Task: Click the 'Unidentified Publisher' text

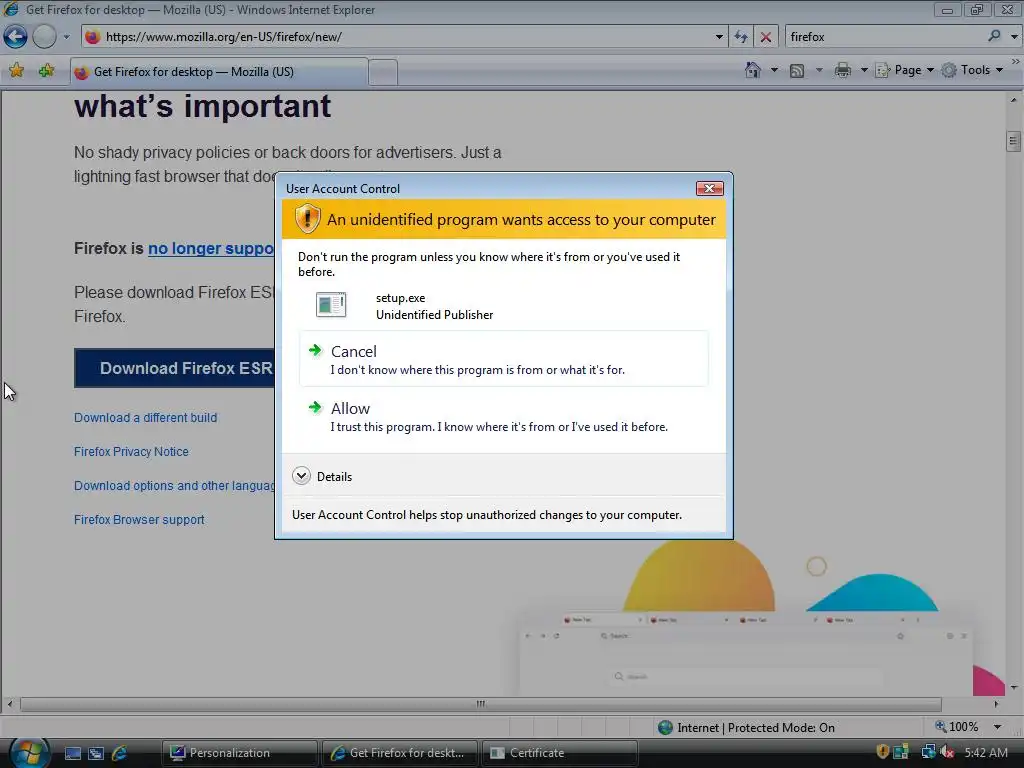Action: [x=434, y=315]
